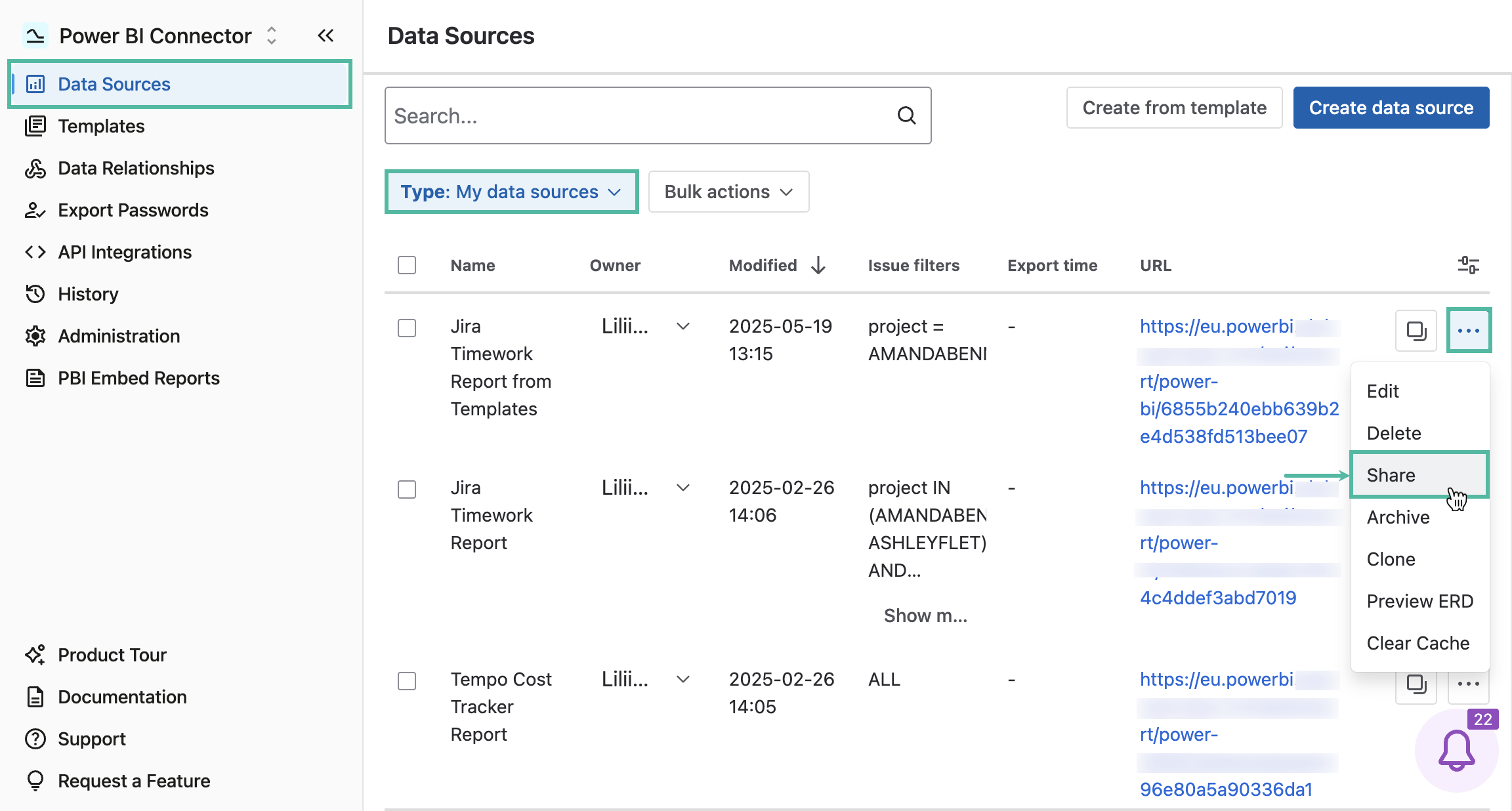Click date 2025-05-19 13:15
The height and width of the screenshot is (811, 1512).
click(780, 340)
